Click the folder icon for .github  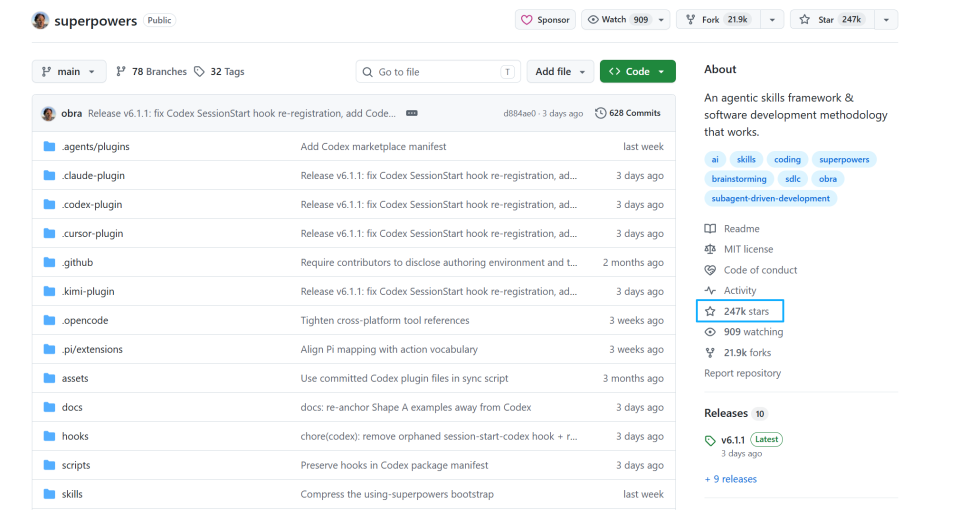[50, 263]
